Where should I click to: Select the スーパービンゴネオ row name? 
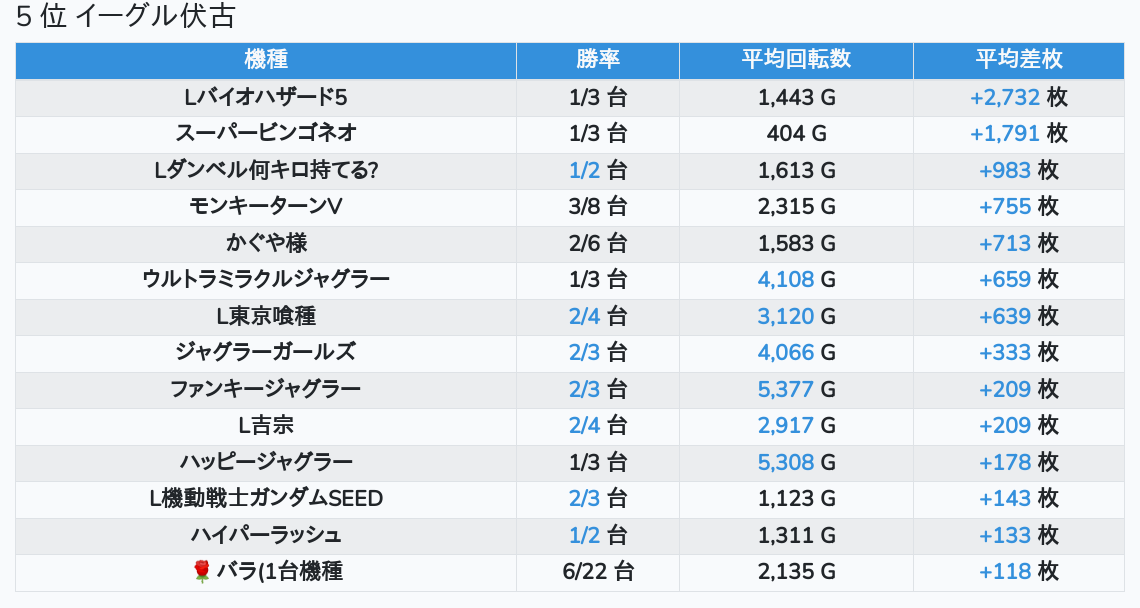click(x=266, y=134)
